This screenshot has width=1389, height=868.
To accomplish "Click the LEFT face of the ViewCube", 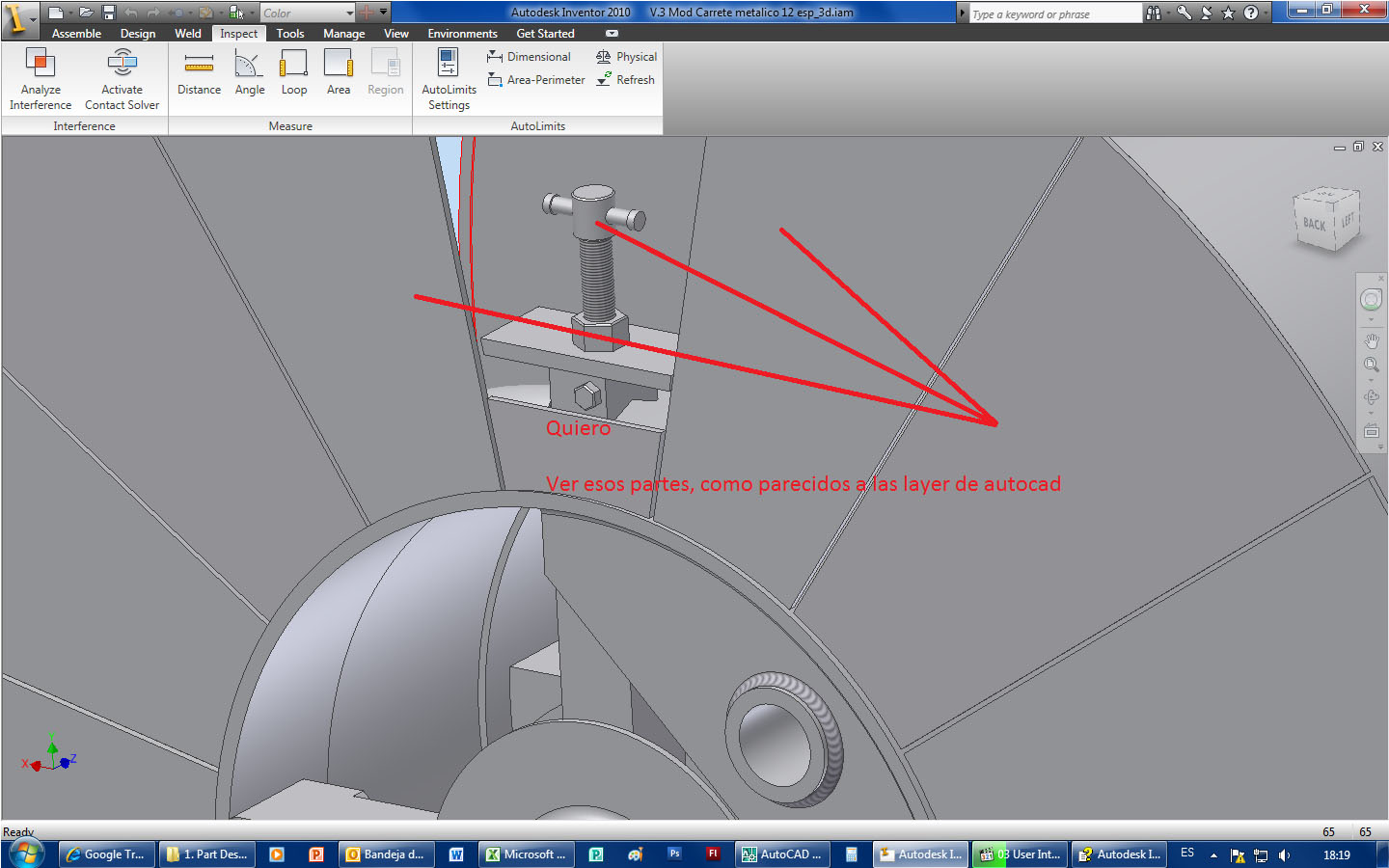I will tap(1347, 221).
